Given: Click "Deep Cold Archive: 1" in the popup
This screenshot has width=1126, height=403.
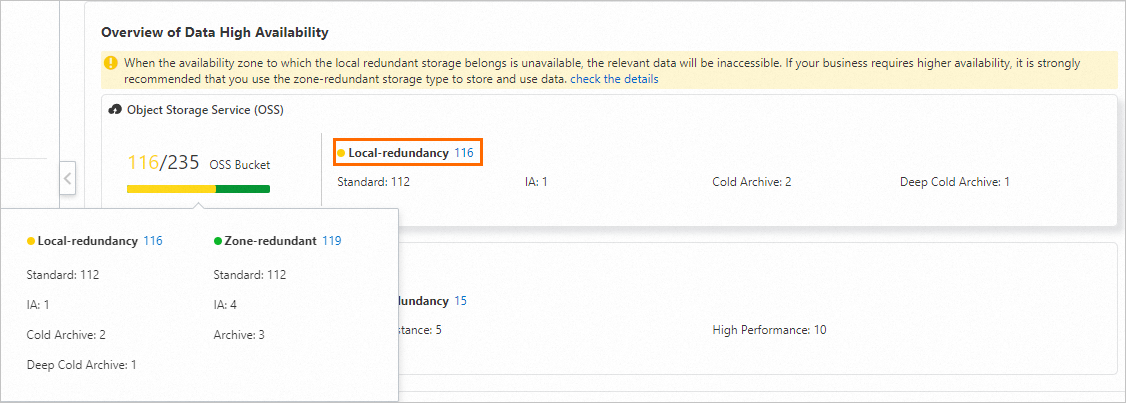Looking at the screenshot, I should coord(82,365).
